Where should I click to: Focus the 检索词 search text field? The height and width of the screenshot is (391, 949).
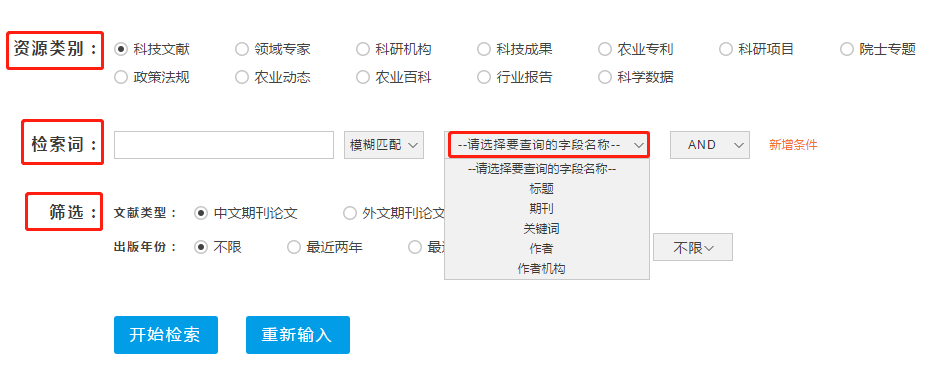(224, 145)
